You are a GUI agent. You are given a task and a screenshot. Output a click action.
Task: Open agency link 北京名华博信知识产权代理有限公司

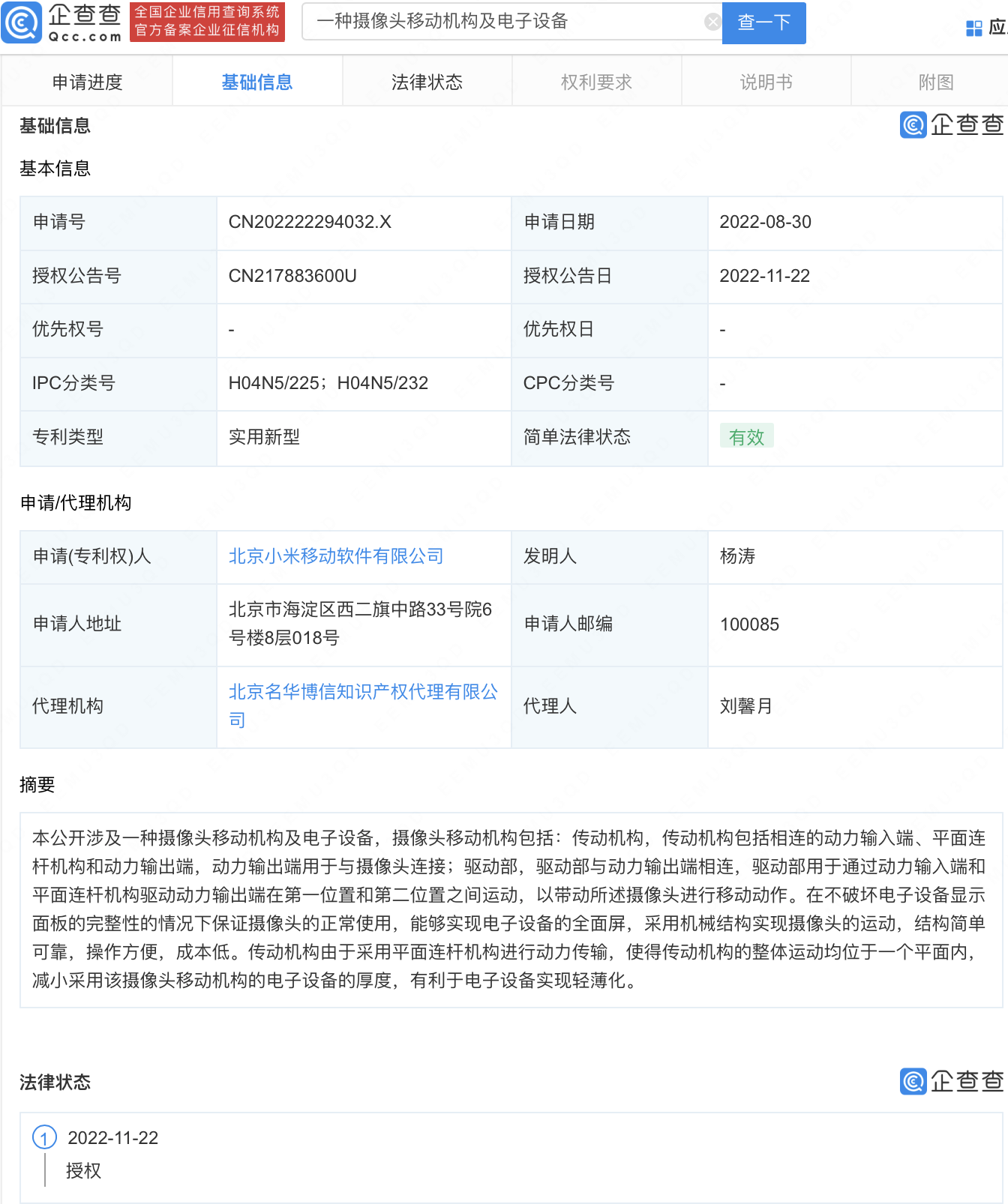click(363, 705)
